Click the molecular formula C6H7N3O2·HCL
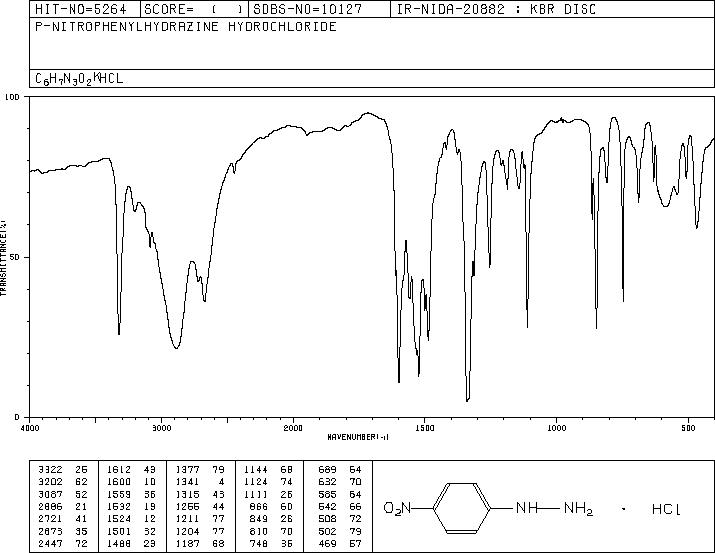The image size is (715, 553). click(x=79, y=78)
